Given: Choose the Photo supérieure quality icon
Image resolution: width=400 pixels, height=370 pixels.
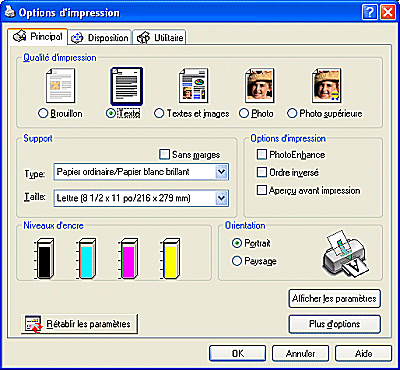Looking at the screenshot, I should click(x=327, y=86).
